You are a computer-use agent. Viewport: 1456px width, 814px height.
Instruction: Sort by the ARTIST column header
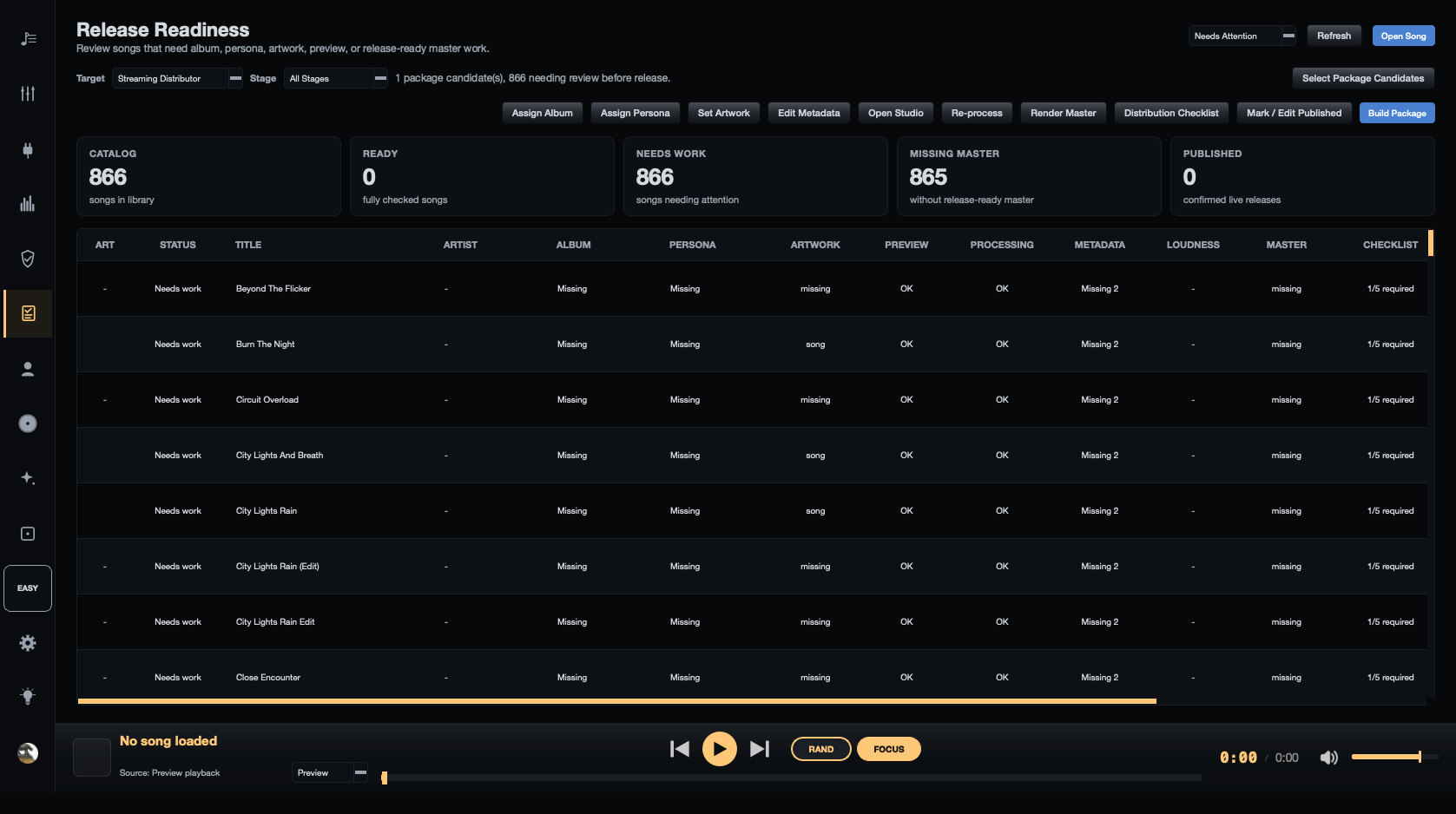pyautogui.click(x=460, y=245)
